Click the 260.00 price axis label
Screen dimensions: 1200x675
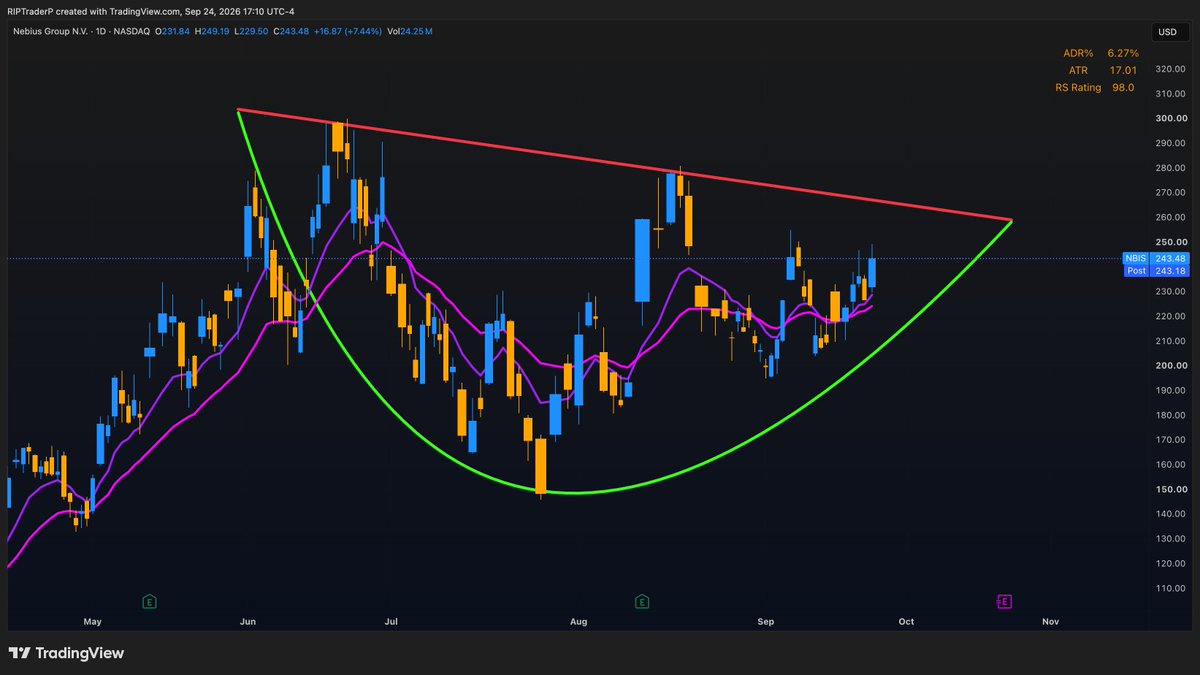coord(1169,217)
